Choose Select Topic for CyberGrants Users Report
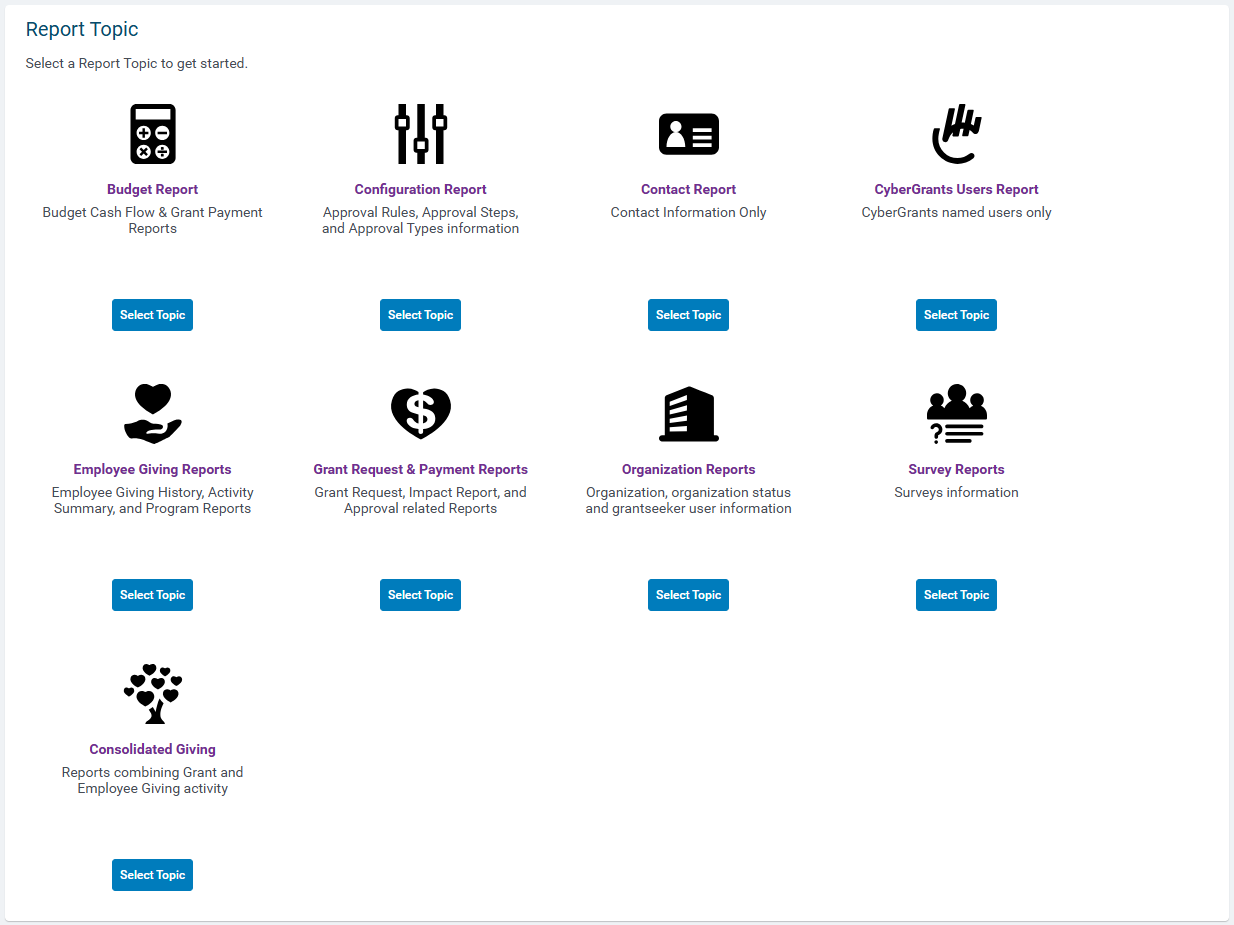The width and height of the screenshot is (1234, 925). (956, 315)
